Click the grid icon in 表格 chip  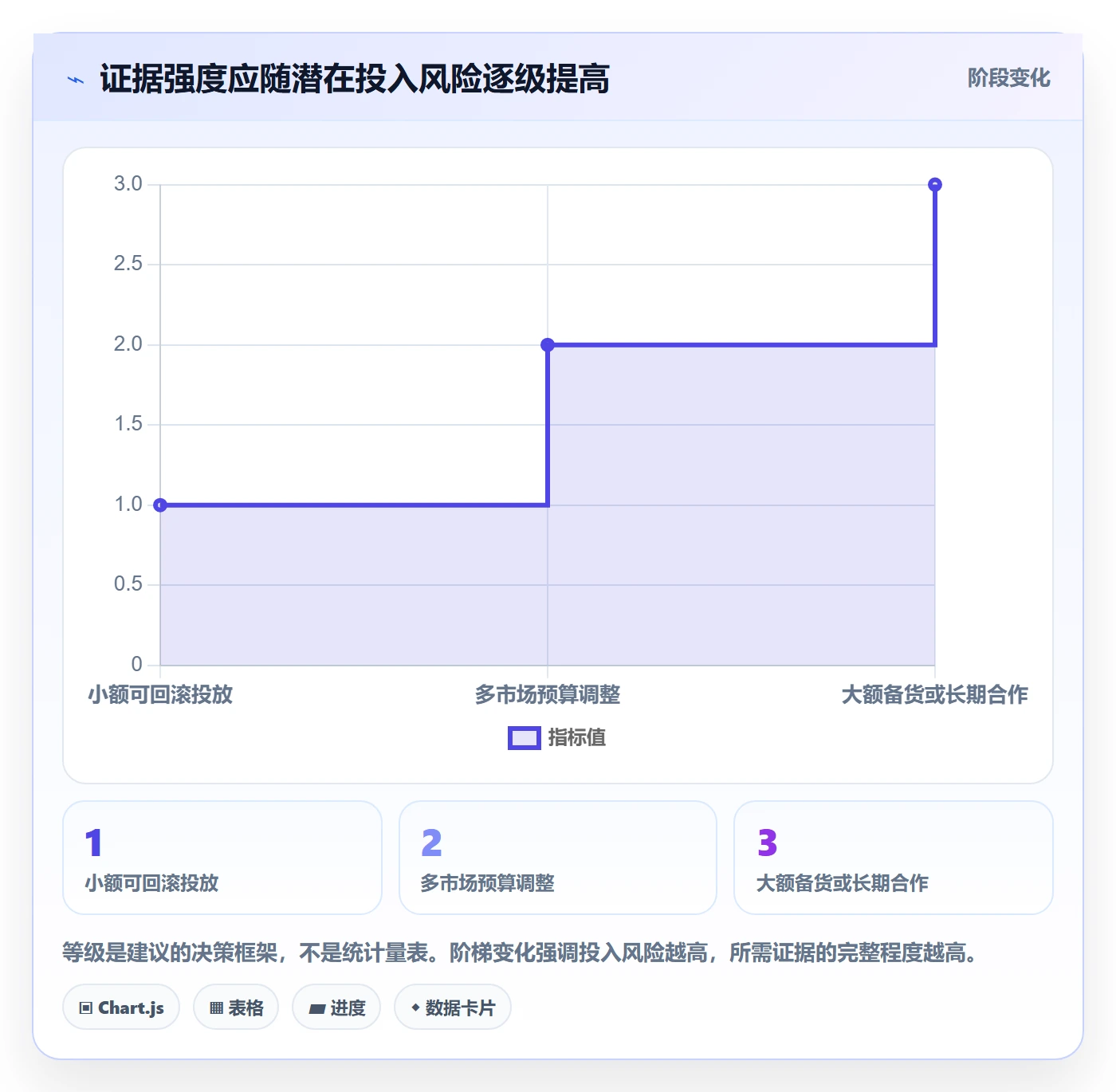[x=216, y=1008]
